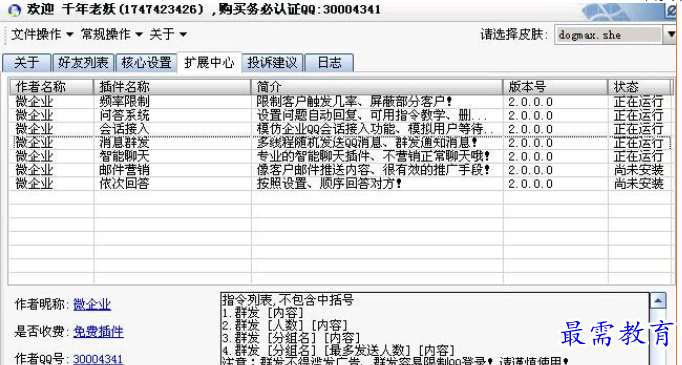The width and height of the screenshot is (682, 365).
Task: Select the 扩展中心 tab
Action: (x=209, y=63)
